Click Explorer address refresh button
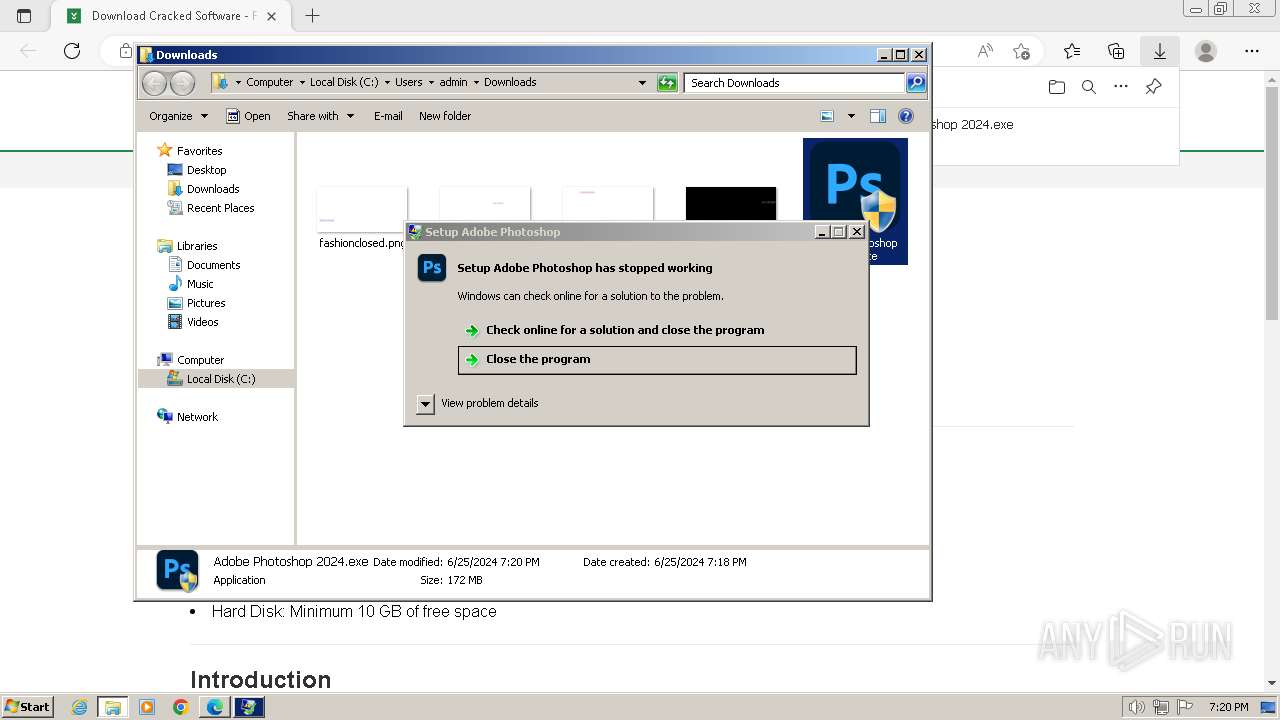 click(667, 83)
